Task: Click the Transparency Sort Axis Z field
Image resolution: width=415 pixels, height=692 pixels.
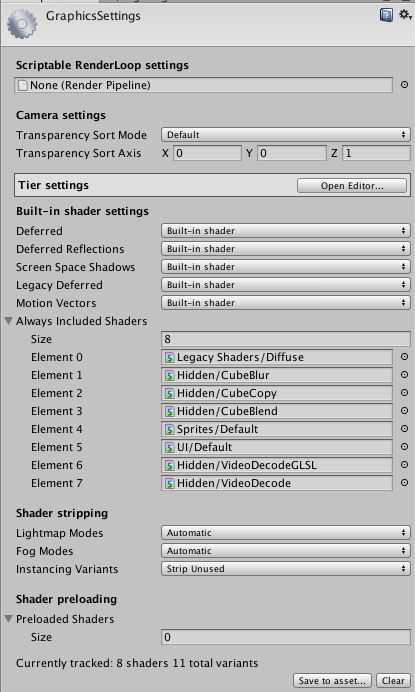Action: pos(376,153)
